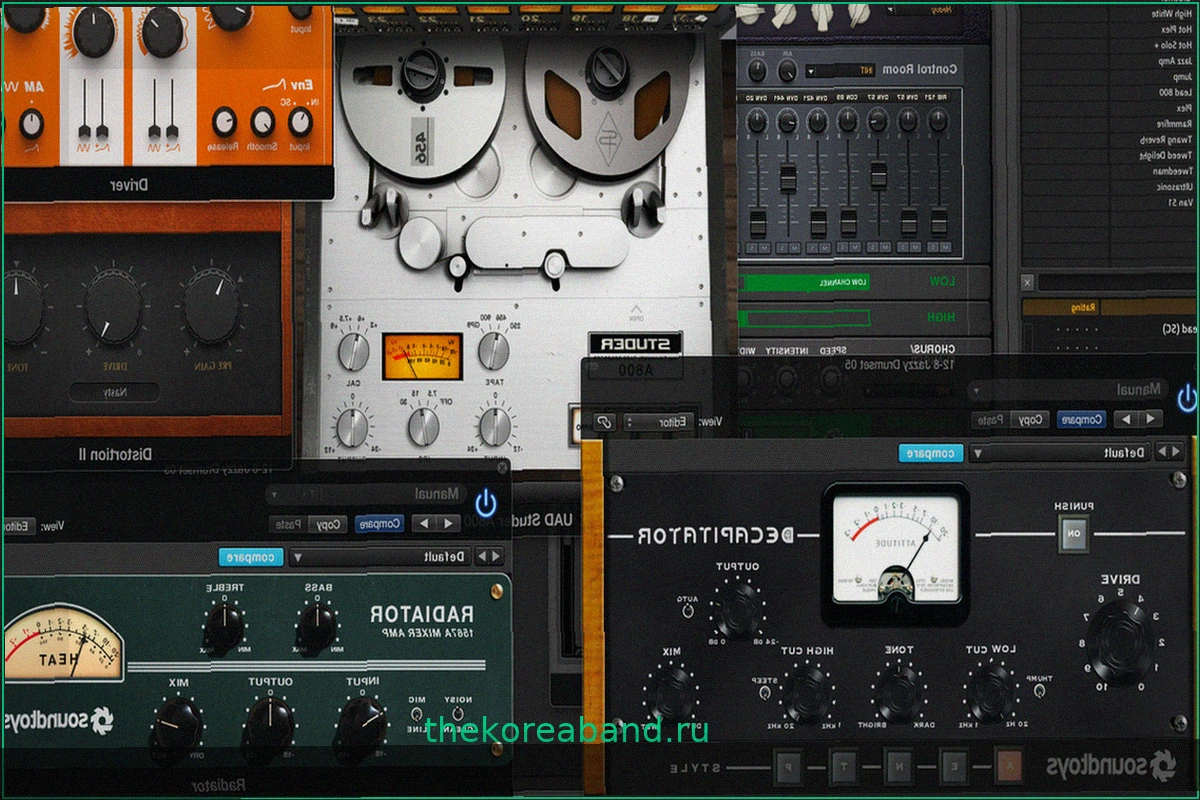Click the Studer Tape selector knob
This screenshot has height=800, width=1200.
(493, 351)
